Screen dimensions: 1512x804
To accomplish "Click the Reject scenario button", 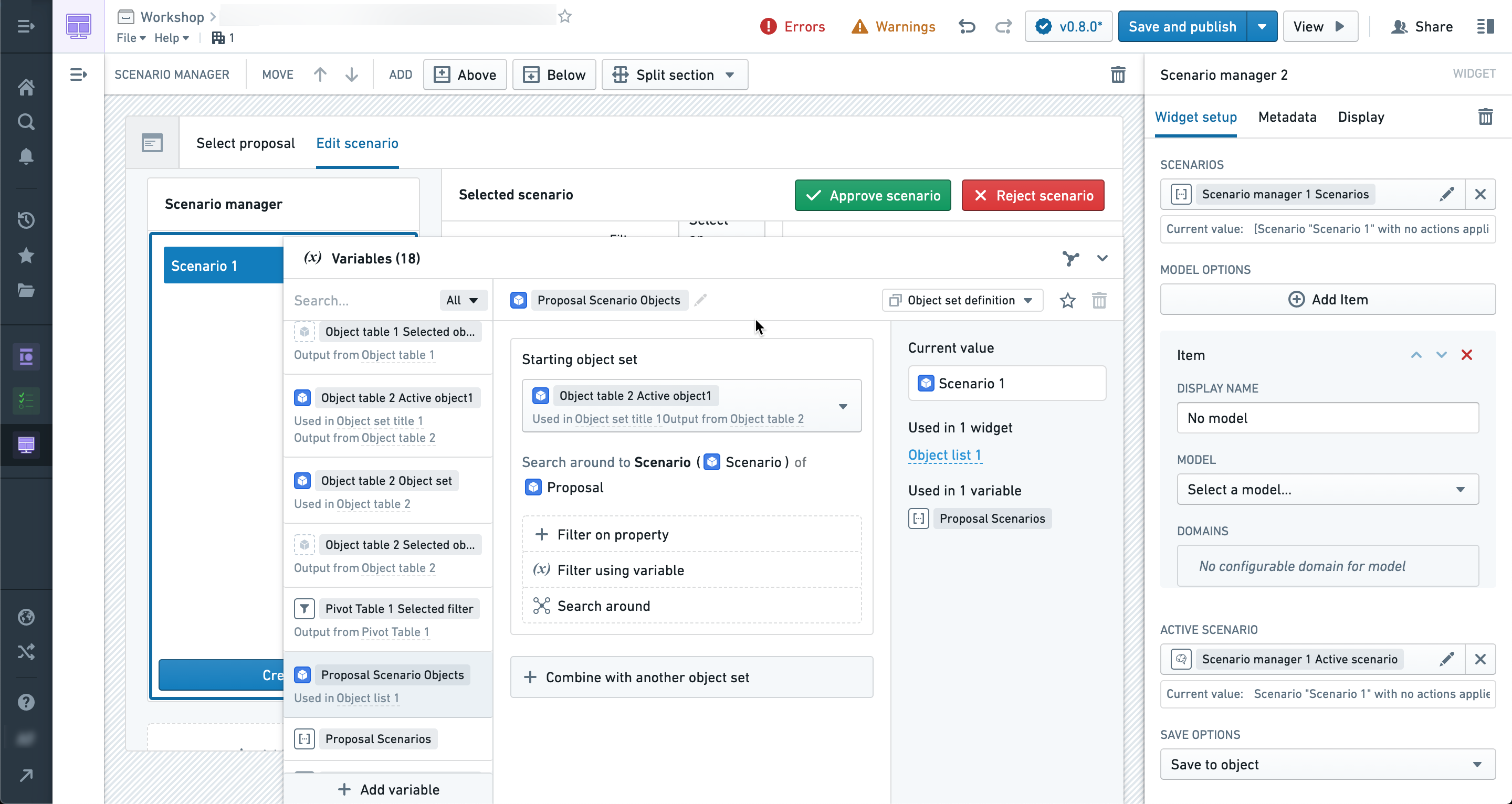I will pos(1033,195).
